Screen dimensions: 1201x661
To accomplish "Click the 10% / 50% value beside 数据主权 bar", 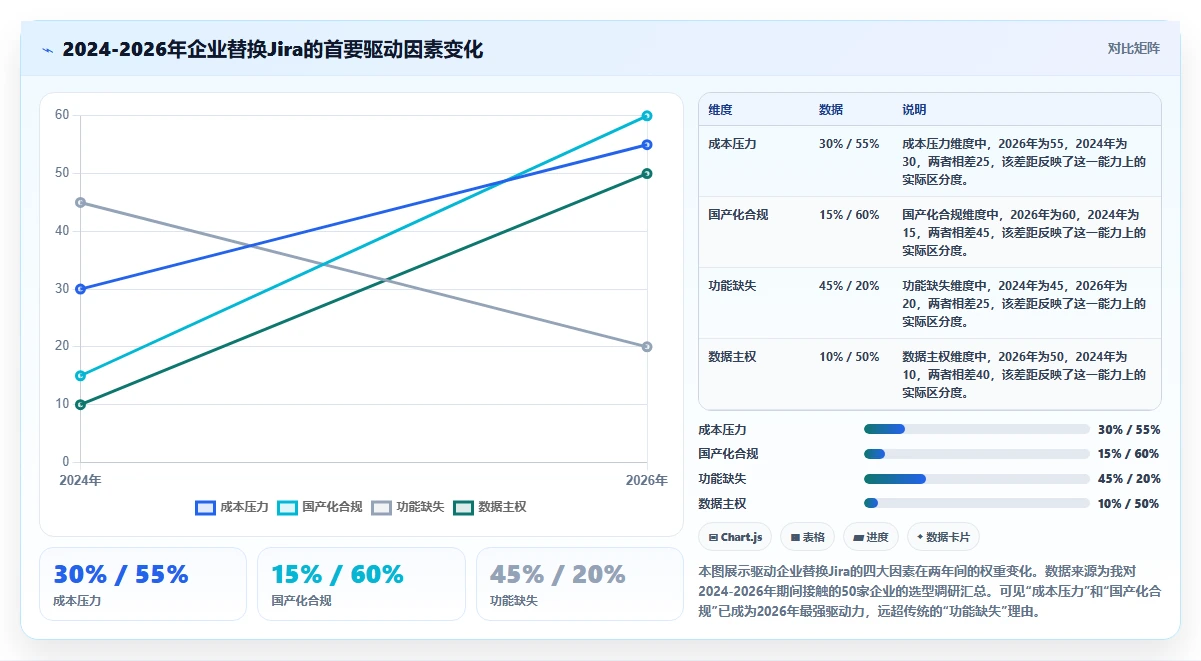I will [x=1129, y=504].
